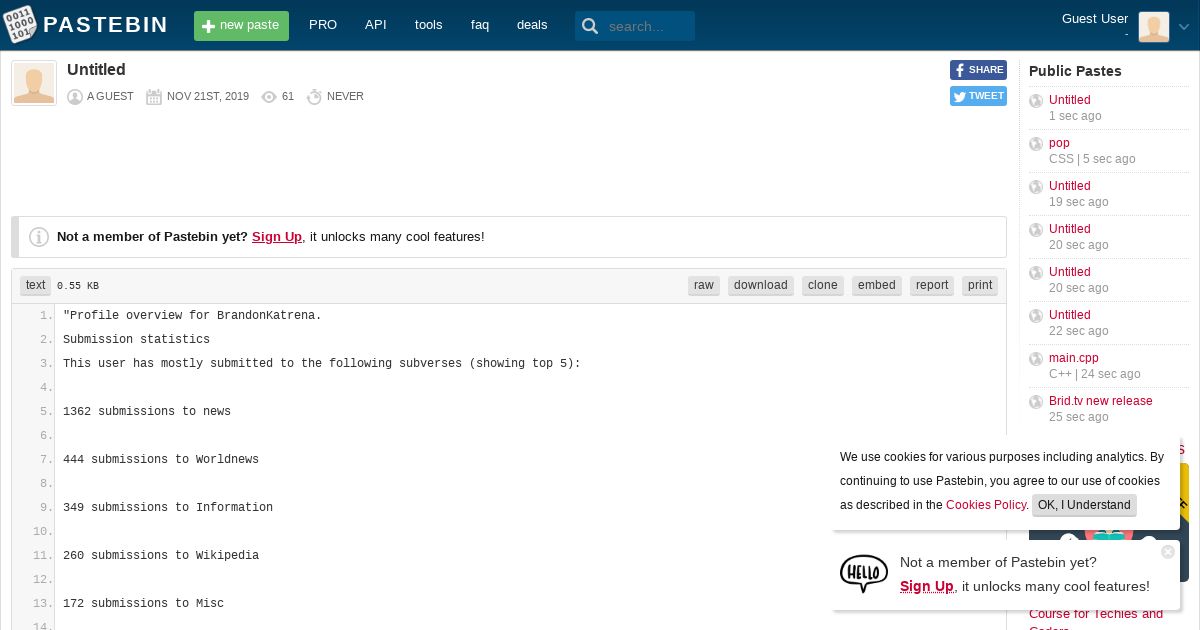Viewport: 1200px width, 630px height.
Task: Click globe icon beside Brid.tv new release
Action: (x=1036, y=402)
